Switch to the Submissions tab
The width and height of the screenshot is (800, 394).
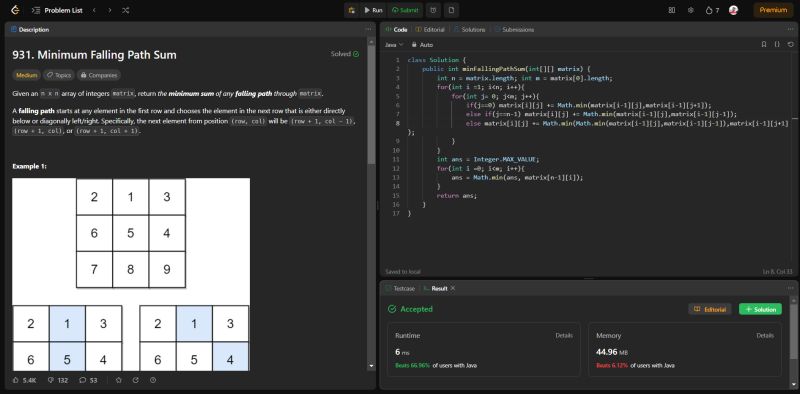pyautogui.click(x=514, y=30)
